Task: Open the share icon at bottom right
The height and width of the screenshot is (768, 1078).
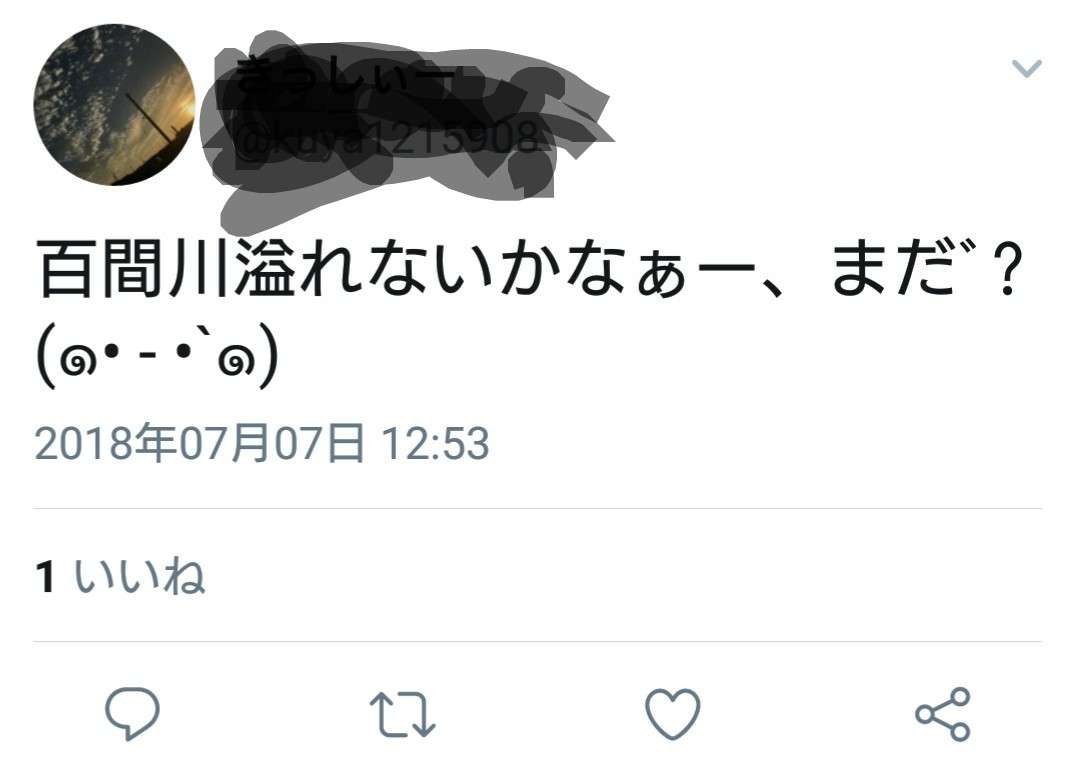Action: click(943, 714)
